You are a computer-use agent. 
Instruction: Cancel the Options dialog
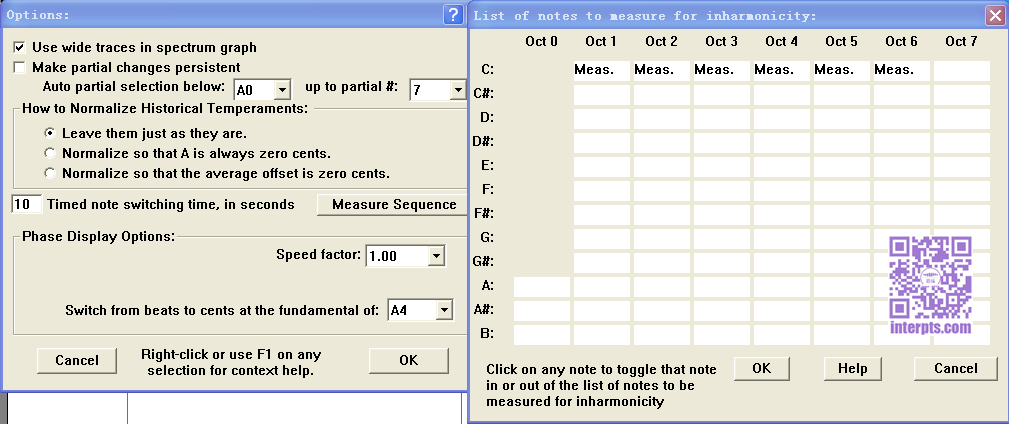(77, 360)
